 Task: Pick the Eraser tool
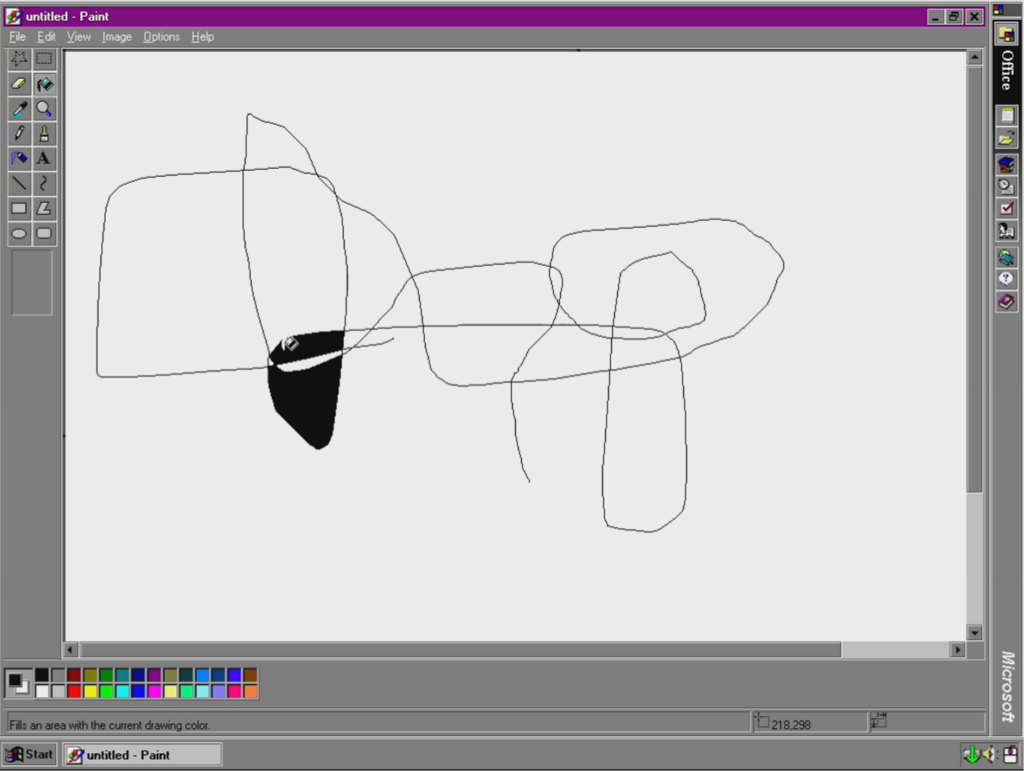(19, 84)
